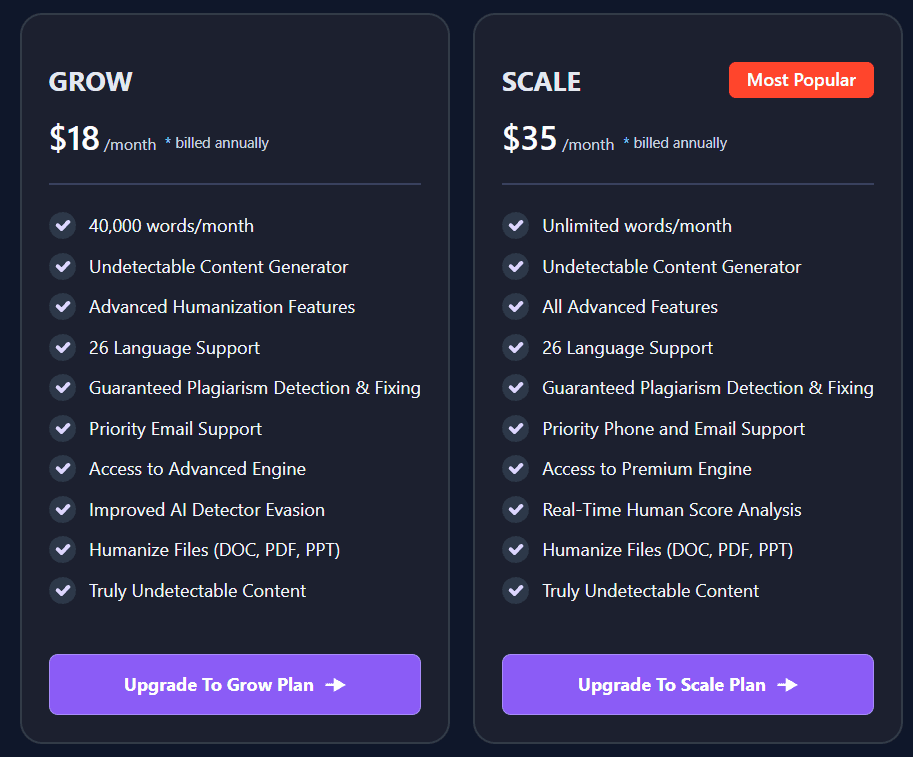Click Grow plan's Truly Undetectable Content text

click(197, 591)
